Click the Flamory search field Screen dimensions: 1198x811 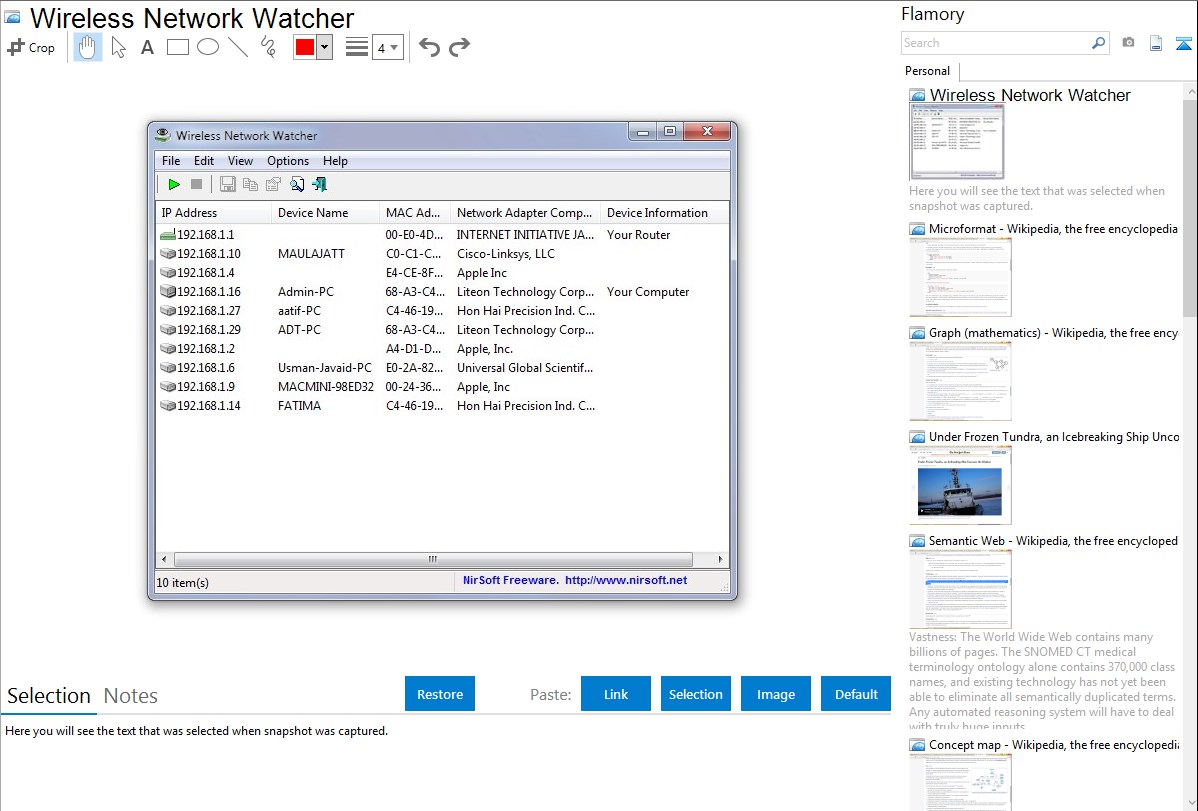[995, 43]
